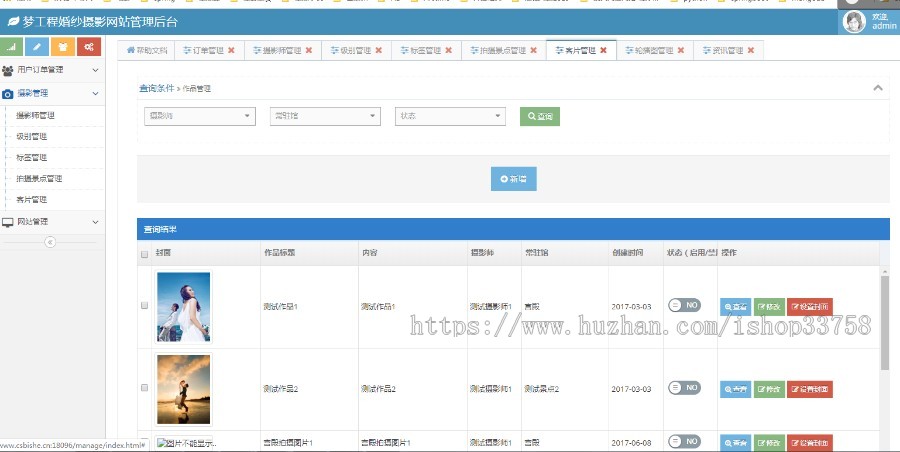Open the 摄影师 filter dropdown
This screenshot has height=452, width=900.
(x=200, y=116)
